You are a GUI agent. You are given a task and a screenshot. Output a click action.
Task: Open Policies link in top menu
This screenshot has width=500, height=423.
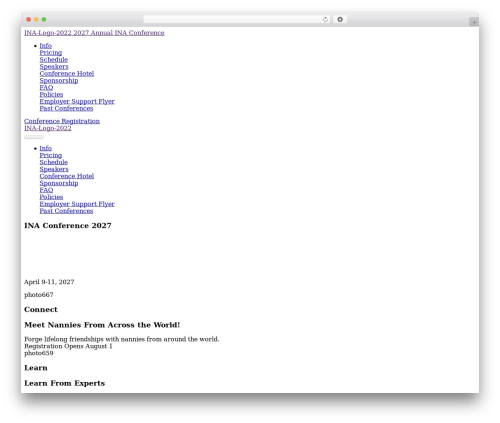[x=51, y=94]
